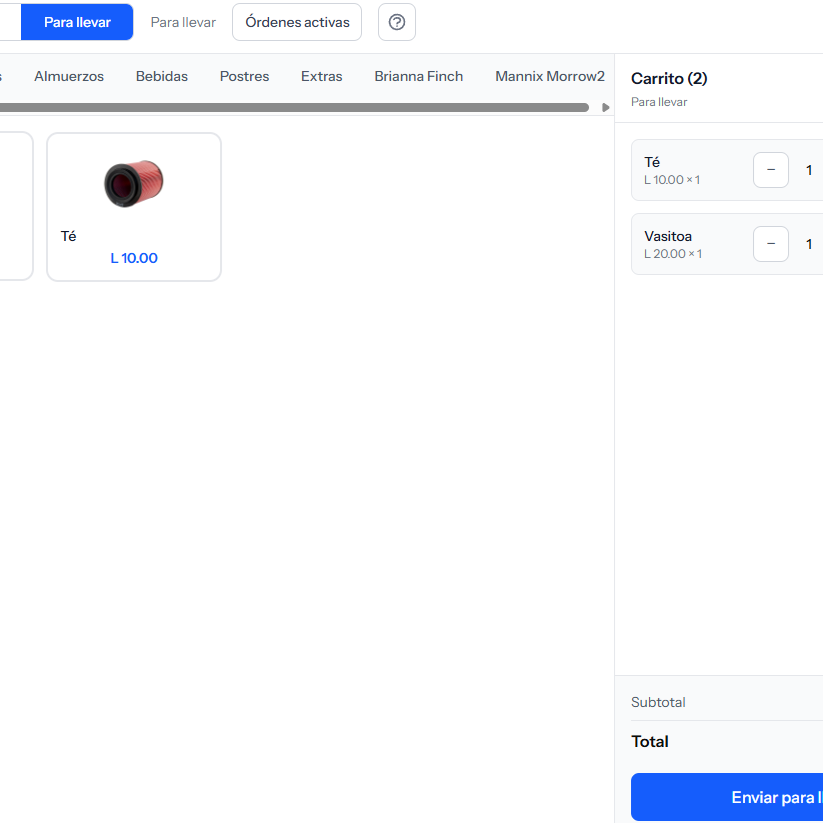The width and height of the screenshot is (823, 823).
Task: Click the category bar right scroll arrow
Action: coord(605,108)
